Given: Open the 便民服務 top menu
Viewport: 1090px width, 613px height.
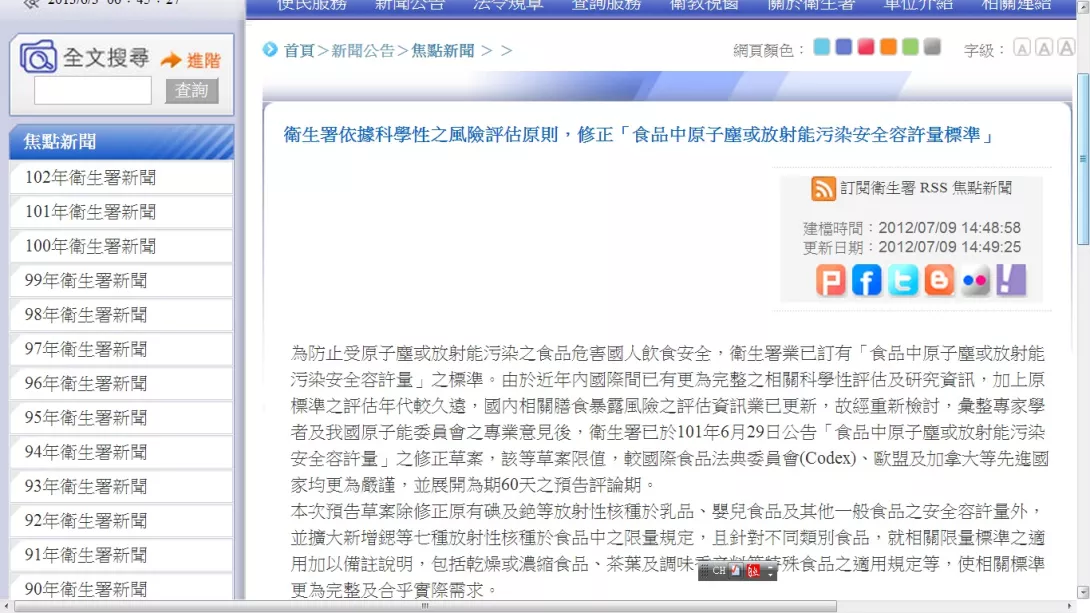Looking at the screenshot, I should click(x=312, y=6).
